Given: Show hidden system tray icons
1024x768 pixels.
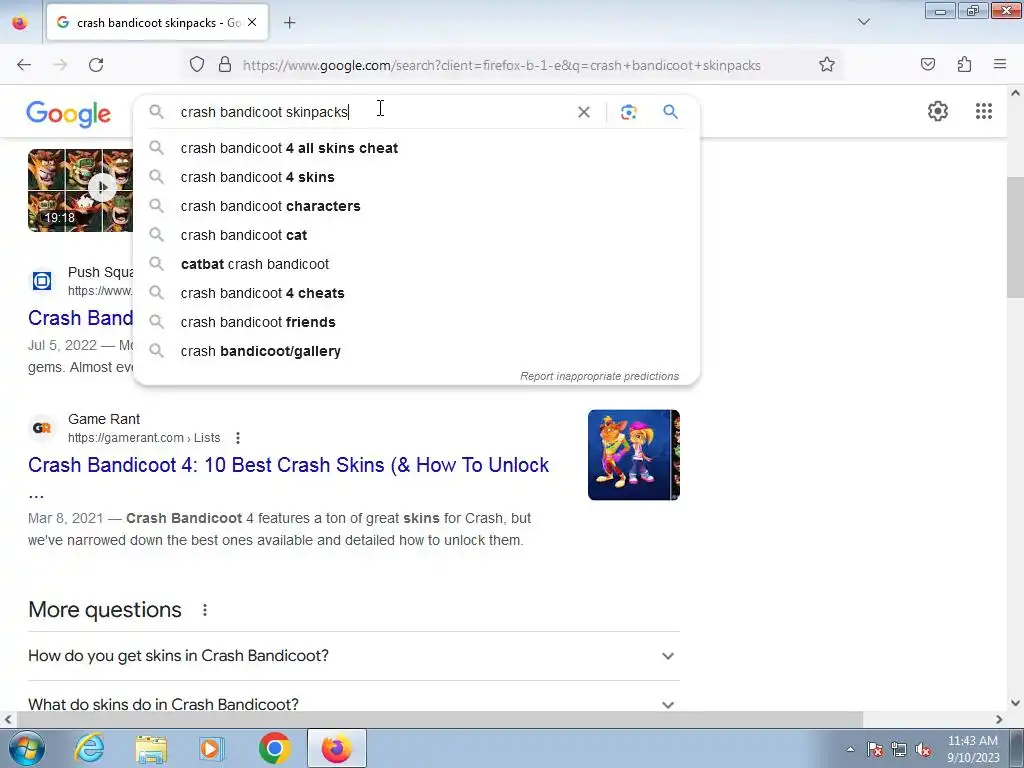Looking at the screenshot, I should click(x=850, y=750).
